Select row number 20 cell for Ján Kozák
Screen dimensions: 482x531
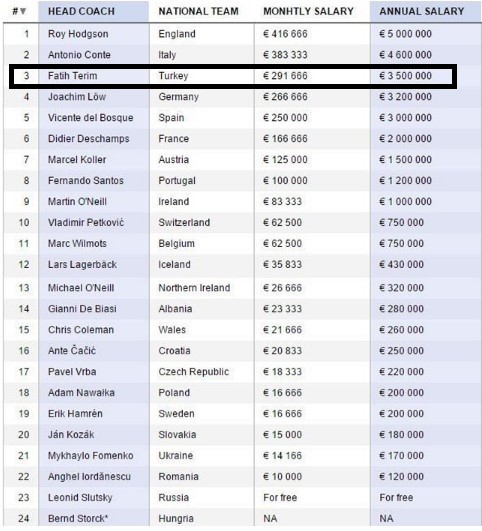(x=24, y=435)
